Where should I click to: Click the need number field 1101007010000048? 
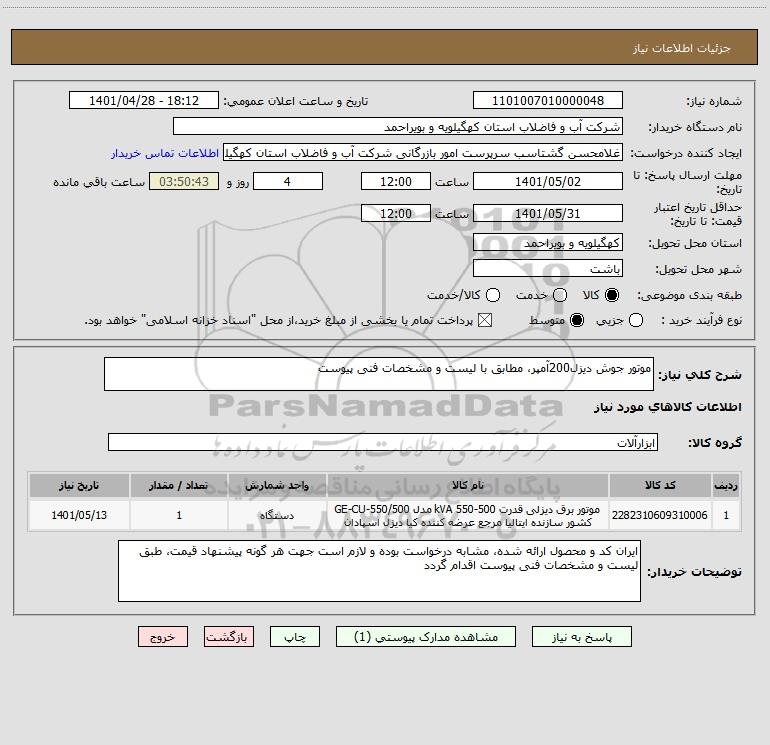(548, 100)
